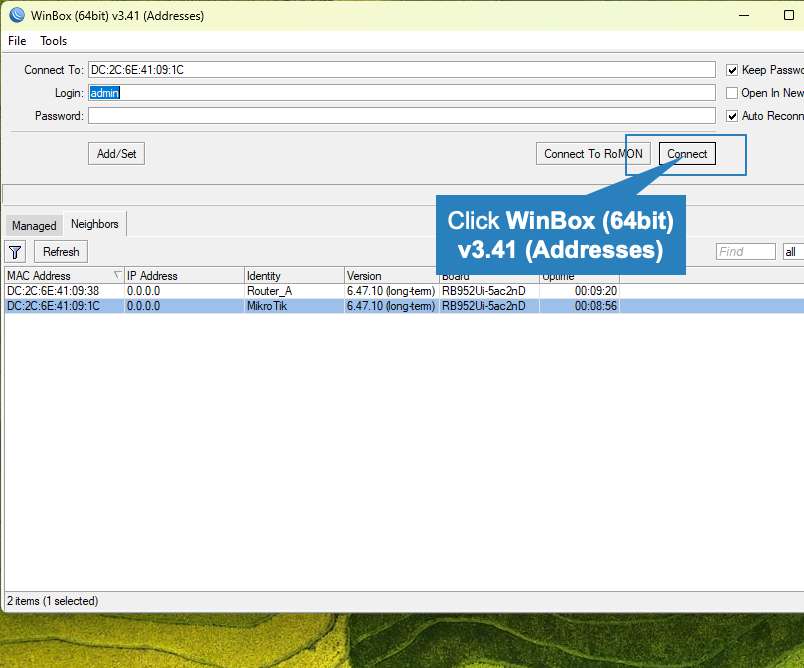Open the Tools menu

click(x=54, y=41)
